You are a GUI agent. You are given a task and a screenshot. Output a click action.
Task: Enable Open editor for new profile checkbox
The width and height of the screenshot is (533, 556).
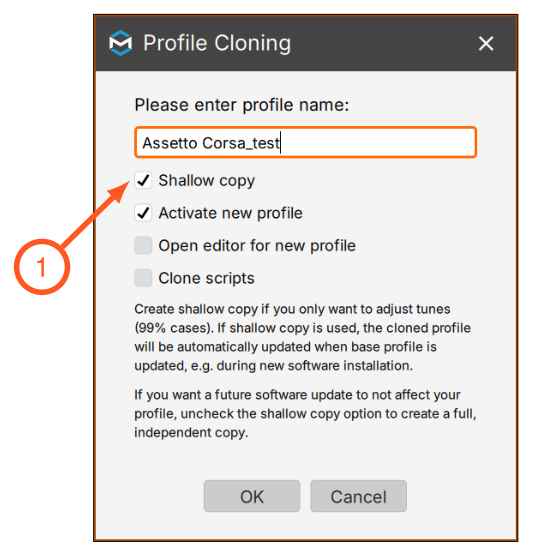click(143, 245)
